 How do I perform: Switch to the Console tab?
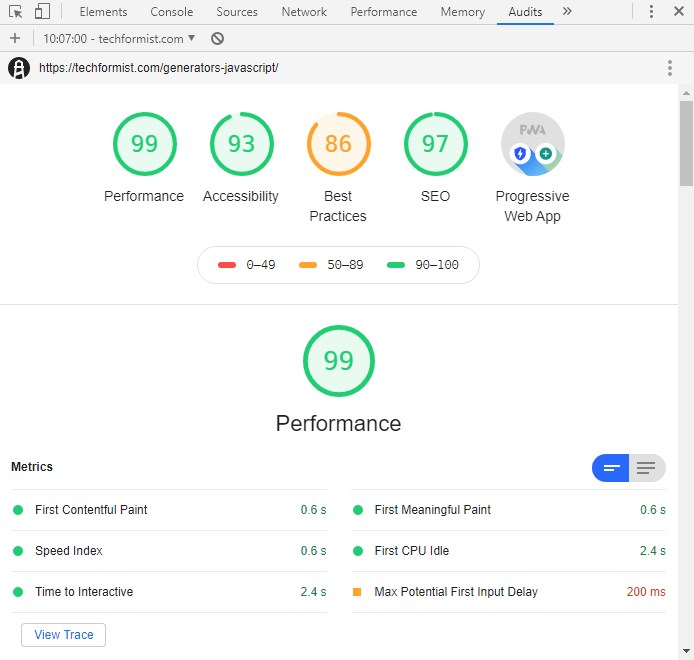172,12
